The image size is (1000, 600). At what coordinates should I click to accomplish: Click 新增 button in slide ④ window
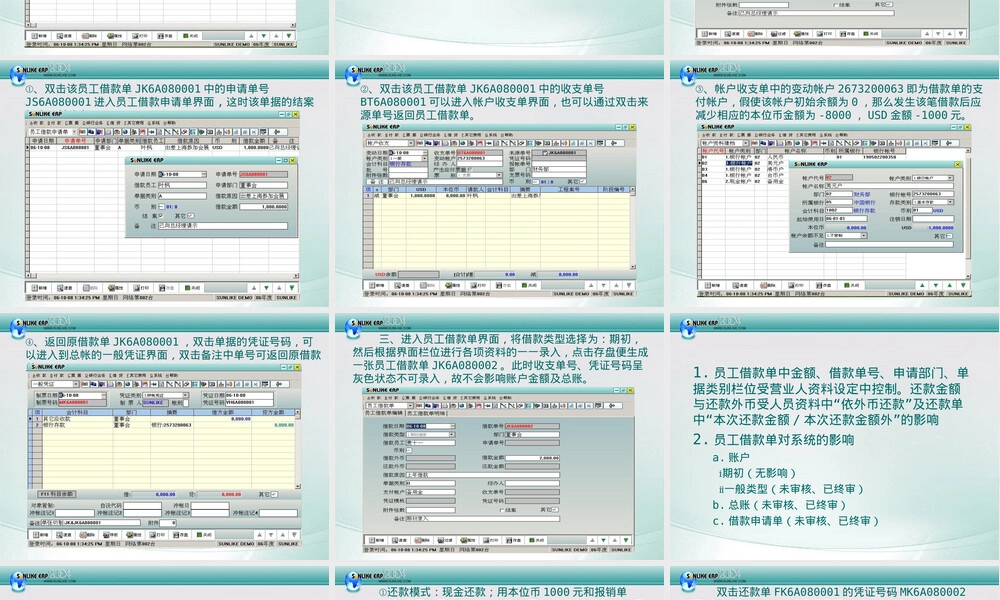coord(41,535)
